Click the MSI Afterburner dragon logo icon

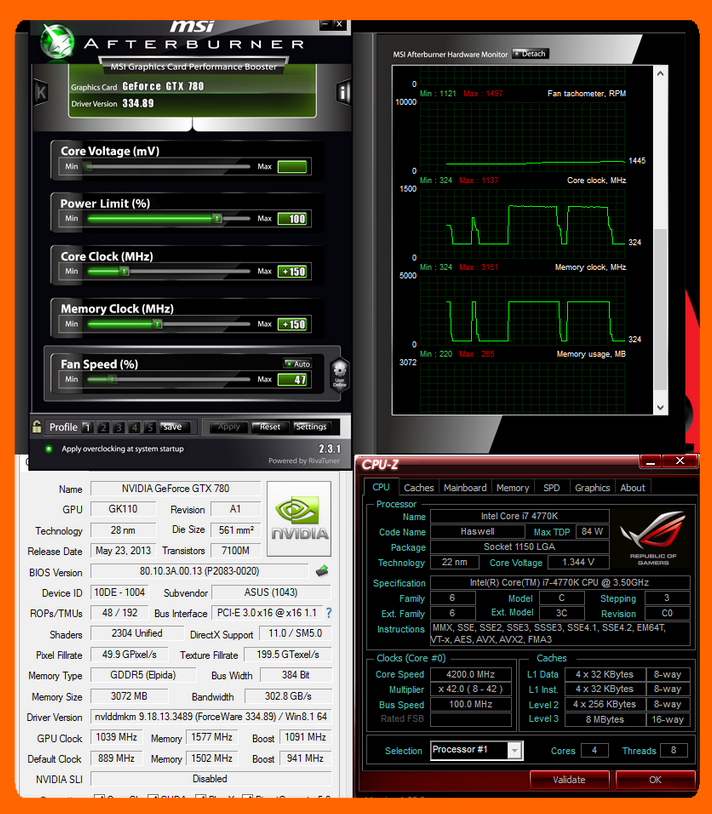point(57,41)
